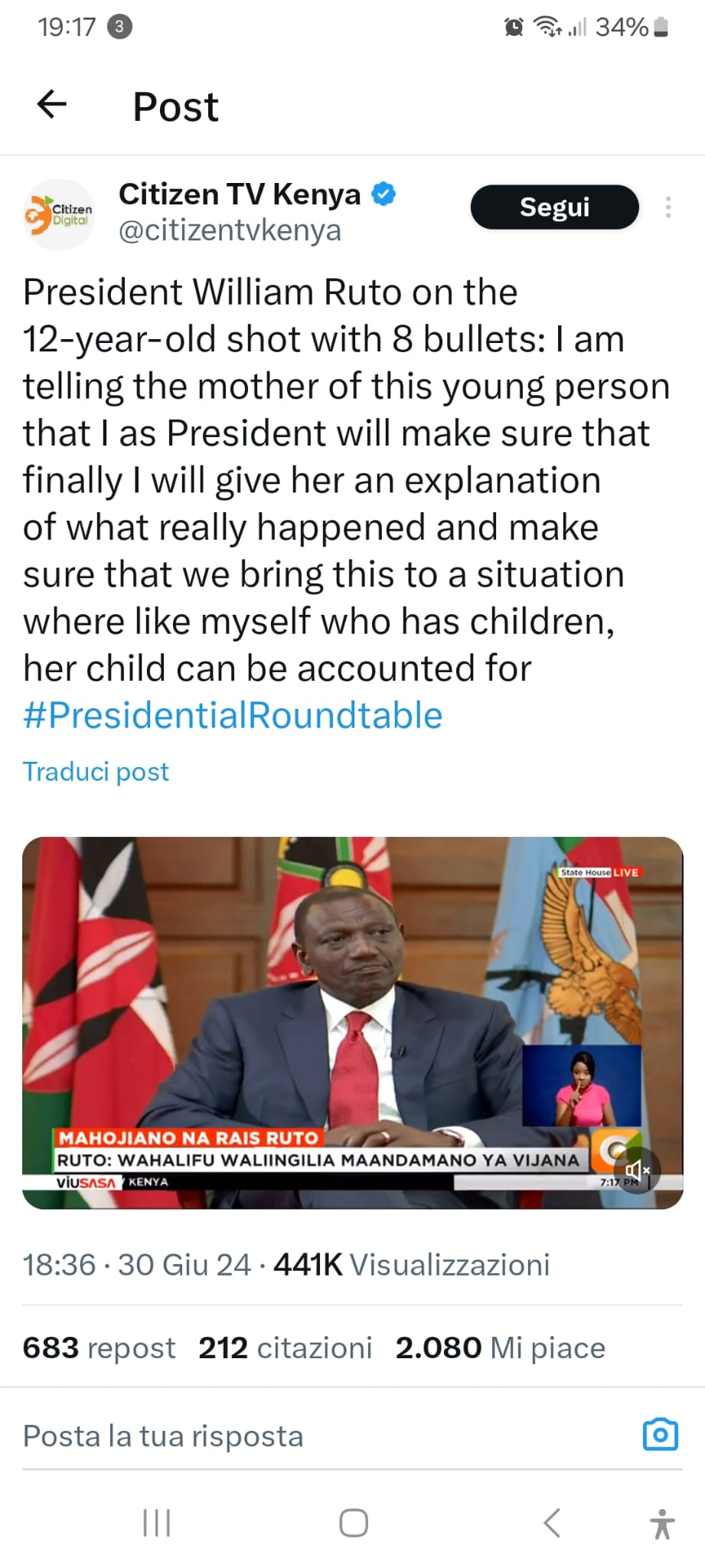The image size is (705, 1568).
Task: Open recent apps navigation button
Action: 157,1523
